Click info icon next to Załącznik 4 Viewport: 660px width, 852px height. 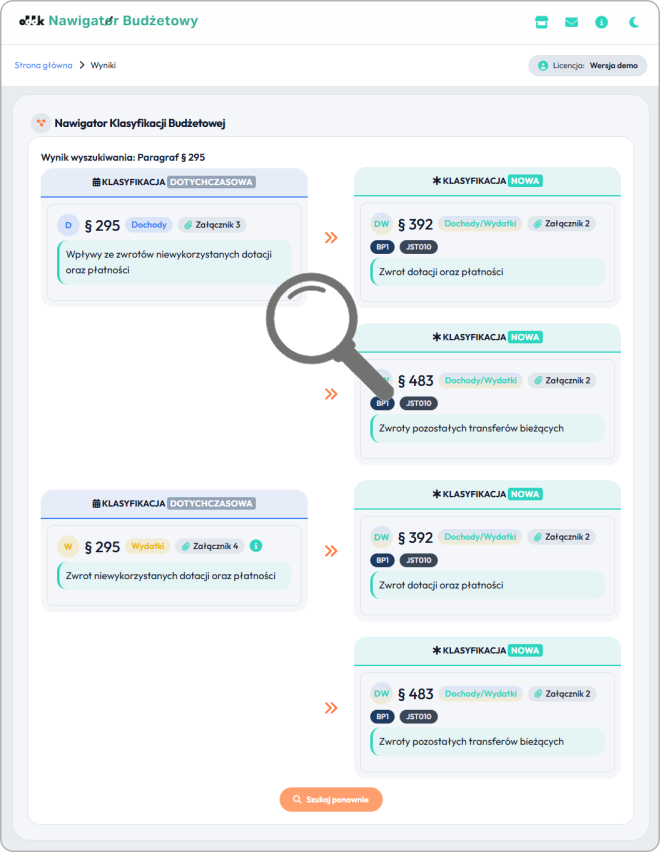tap(256, 546)
